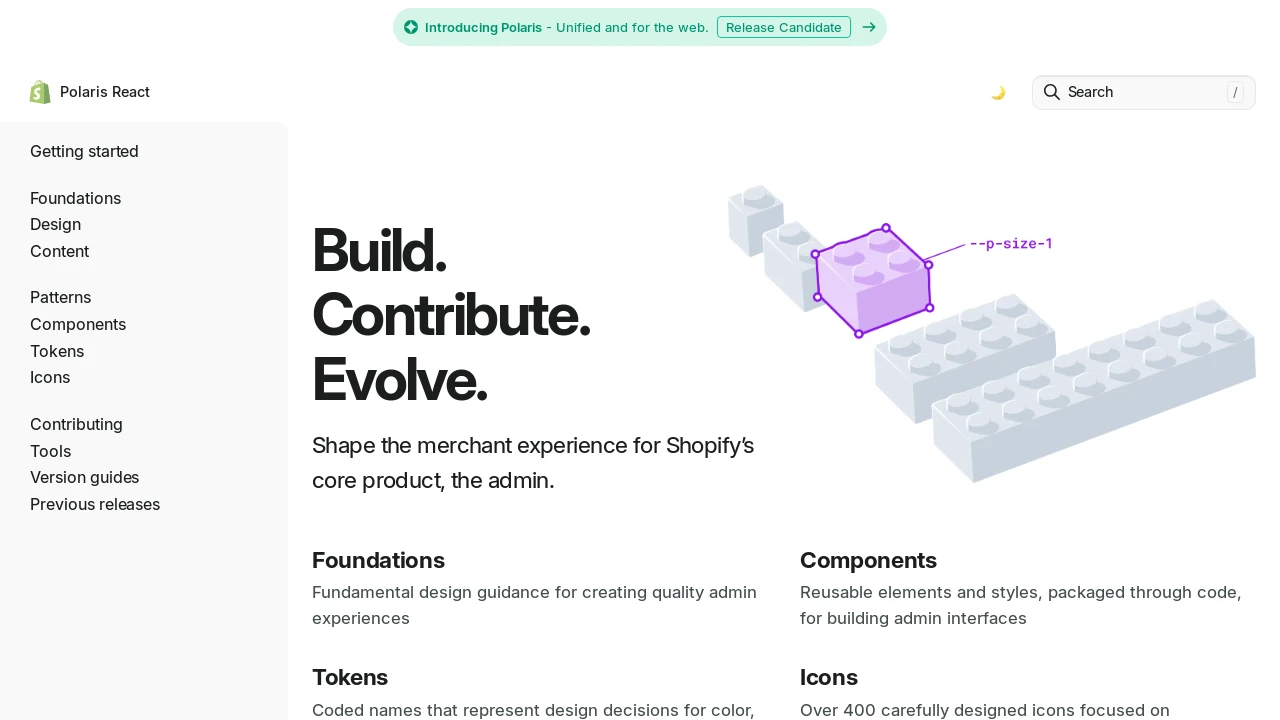Open the Foundations sidebar item
This screenshot has width=1280, height=720.
75,198
